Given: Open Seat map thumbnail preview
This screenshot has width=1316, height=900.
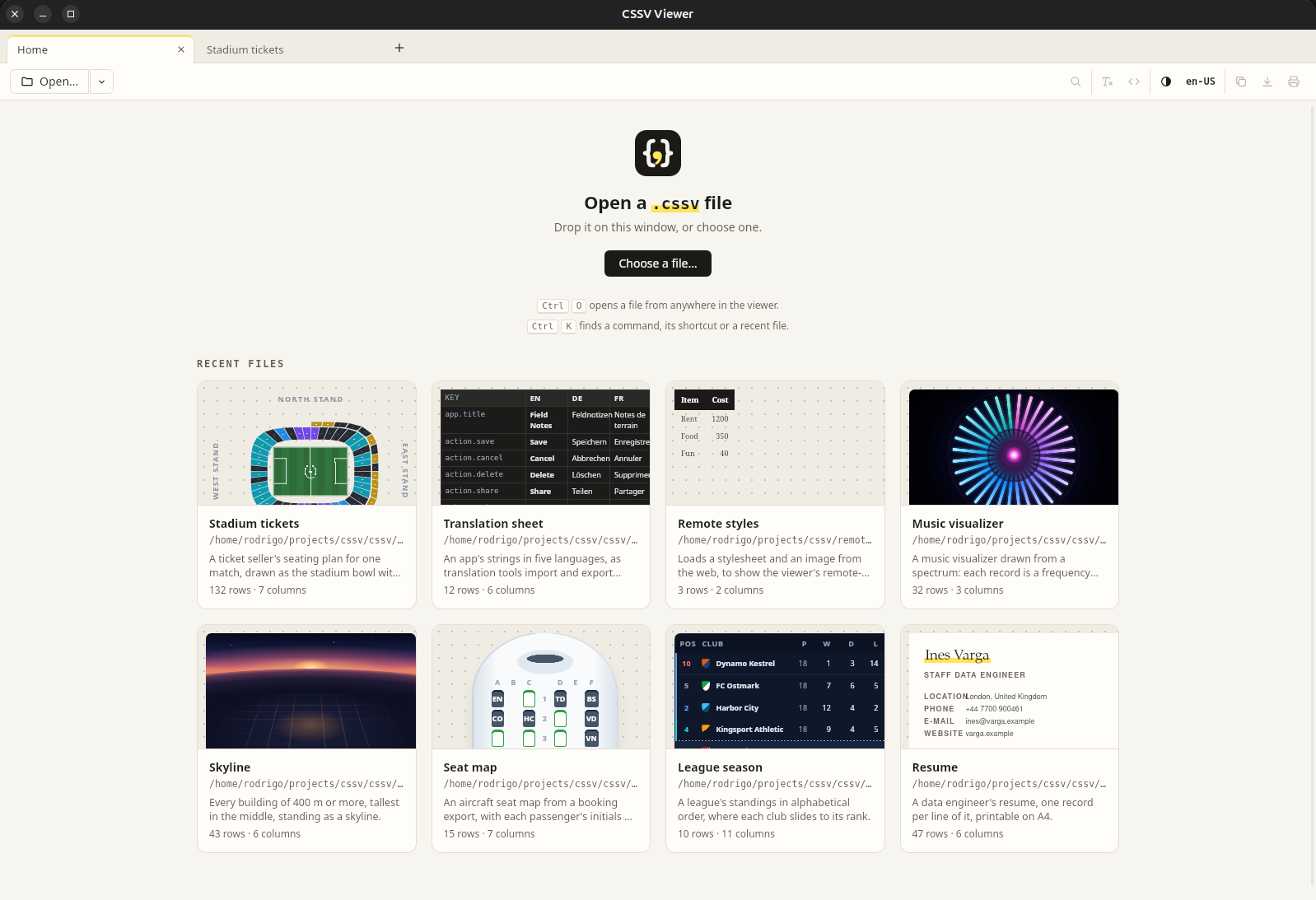Looking at the screenshot, I should tap(541, 687).
